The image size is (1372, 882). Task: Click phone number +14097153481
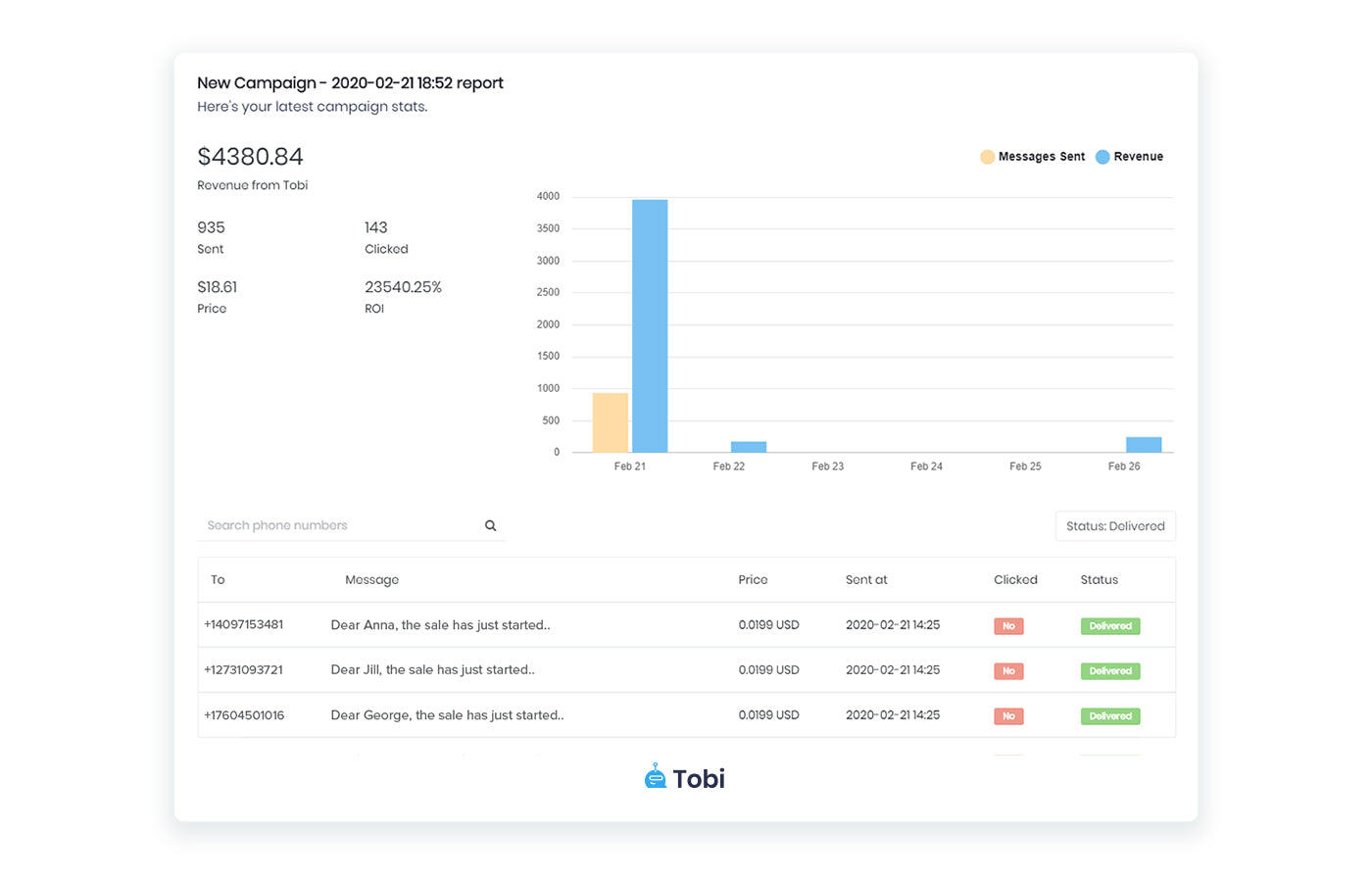pyautogui.click(x=243, y=624)
